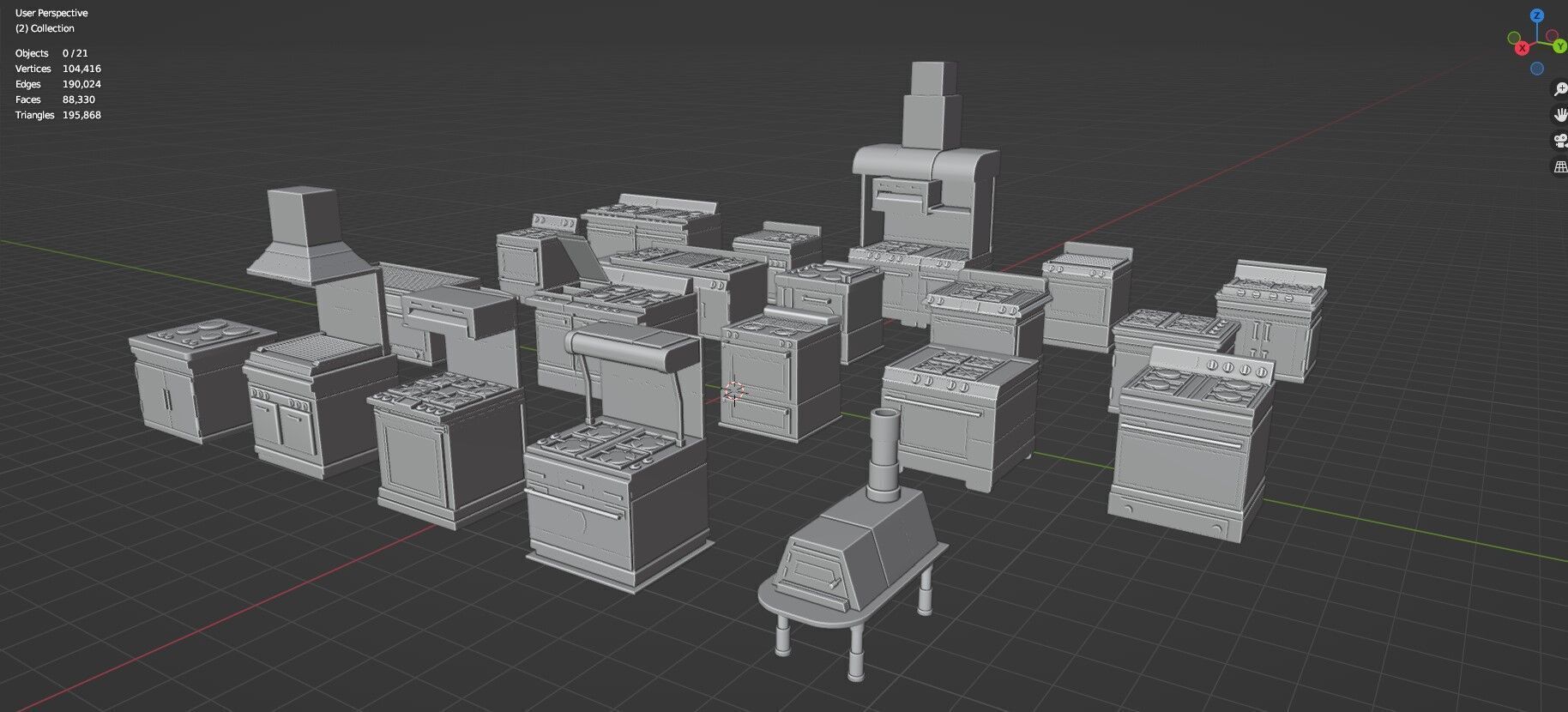Click the Faces 88,330 statistic
Viewport: 1568px width, 712px height.
[55, 100]
